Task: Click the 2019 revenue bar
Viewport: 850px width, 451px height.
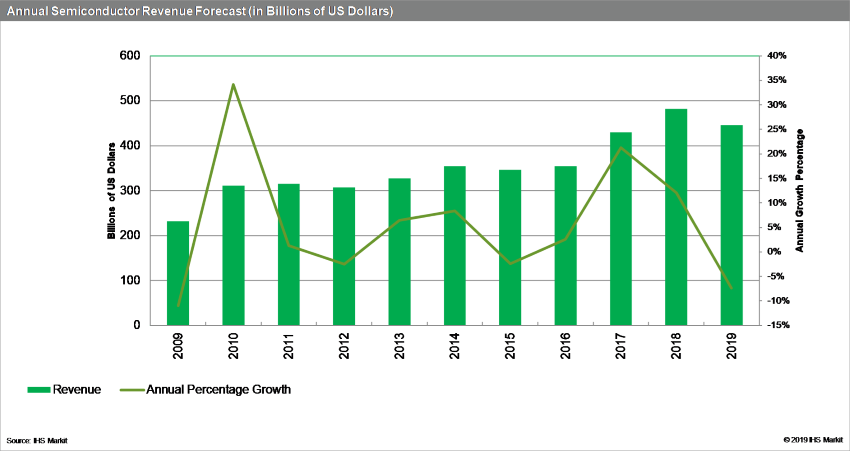Action: [x=731, y=225]
